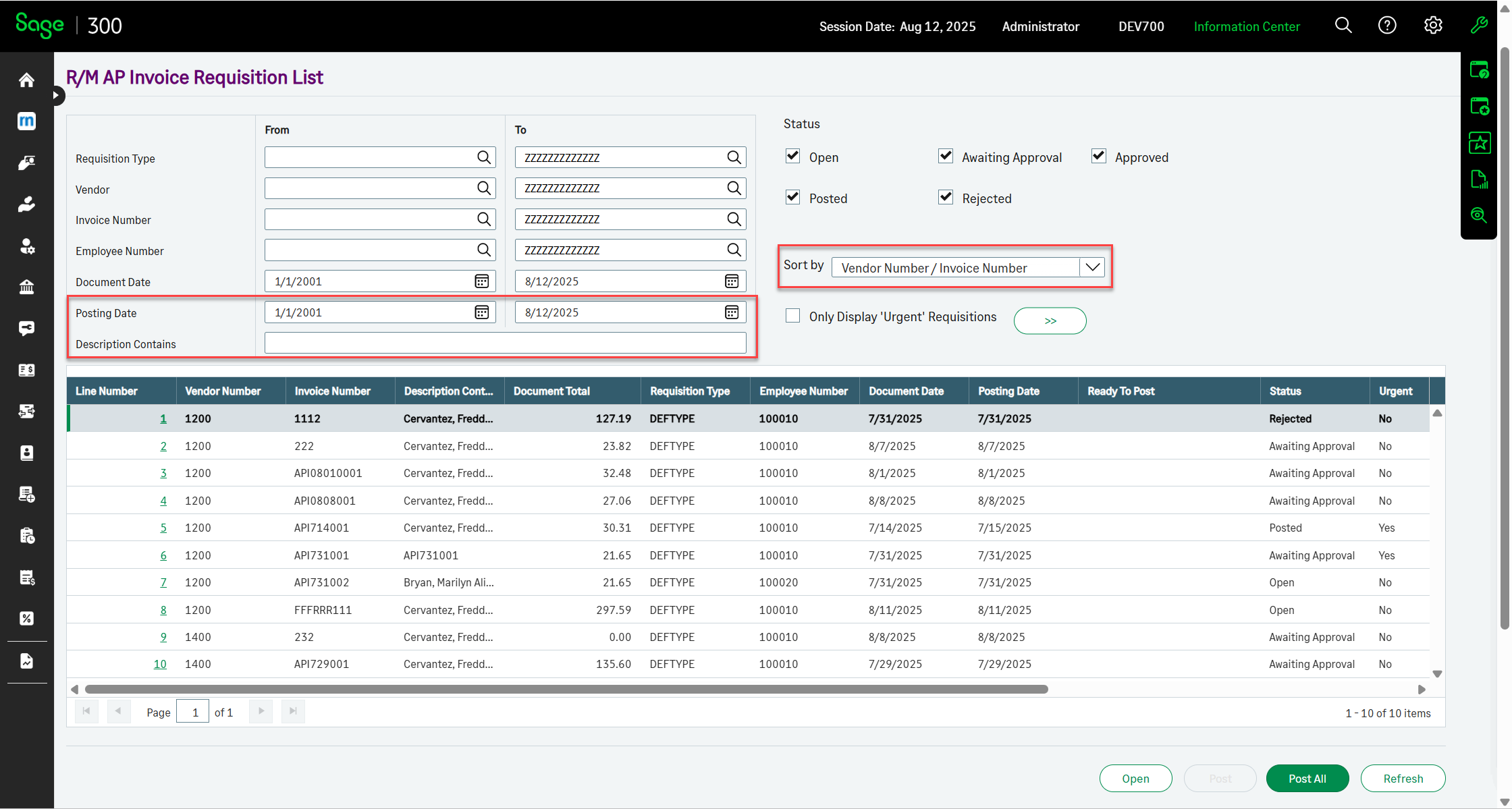Uncheck the Open status checkbox

[x=792, y=157]
